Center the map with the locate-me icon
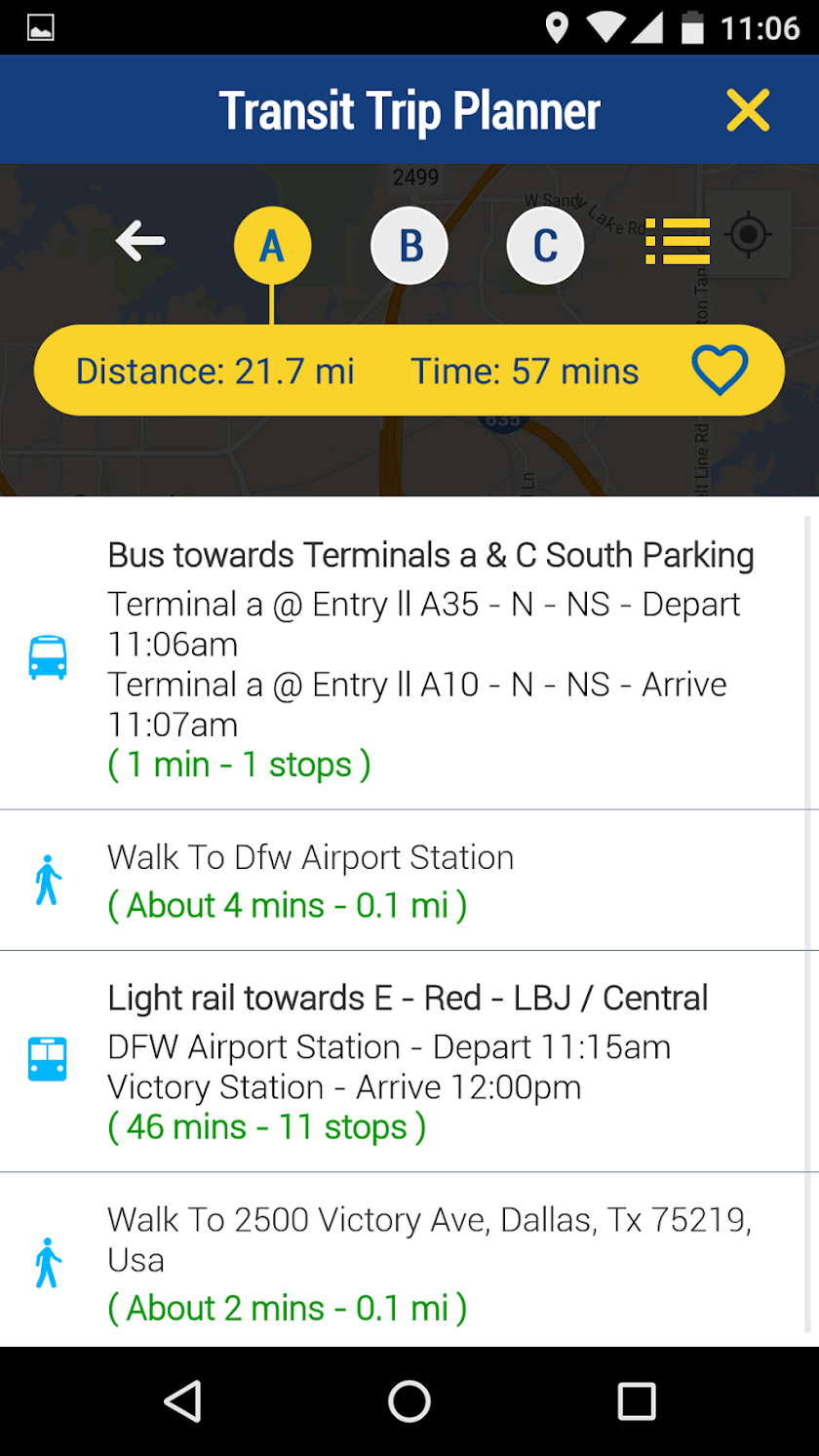819x1456 pixels. point(748,235)
